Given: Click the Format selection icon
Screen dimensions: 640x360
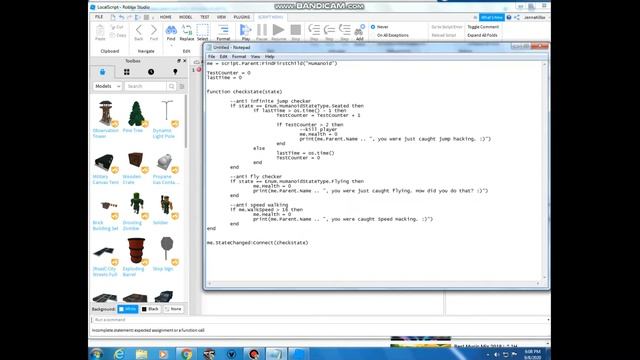Looking at the screenshot, I should 223,30.
